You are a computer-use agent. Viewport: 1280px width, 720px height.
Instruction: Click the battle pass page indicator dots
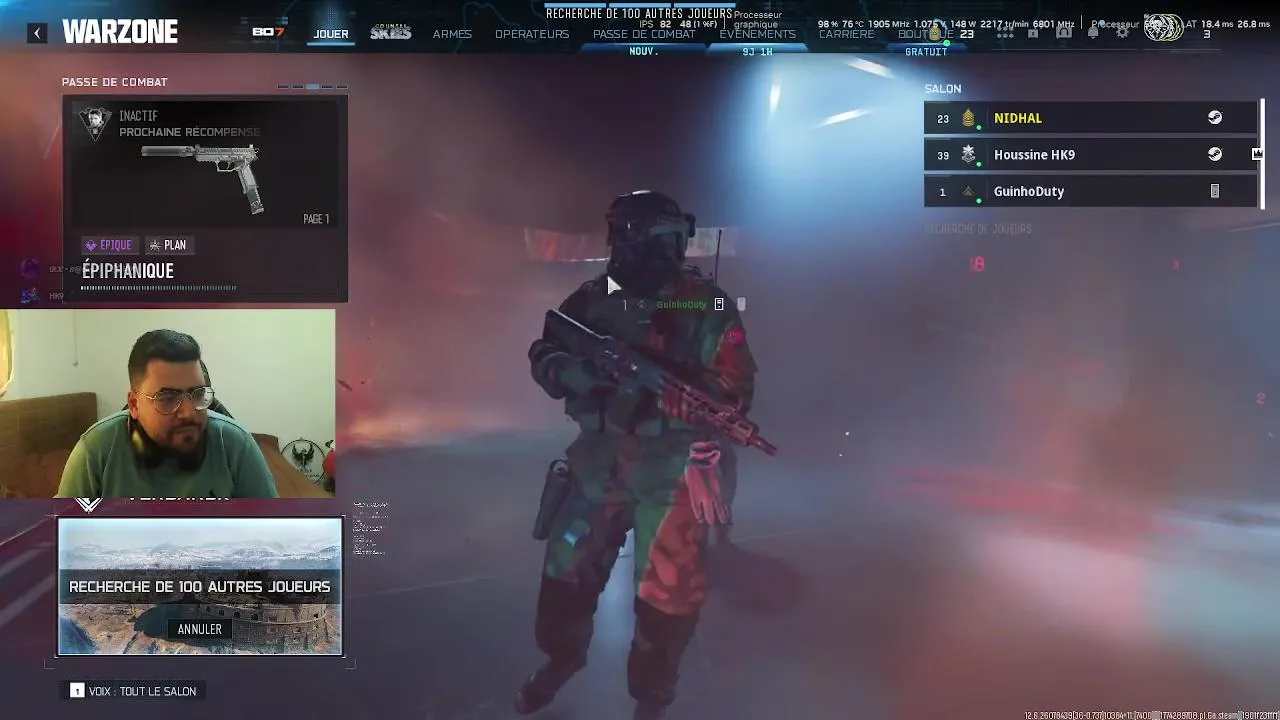click(313, 87)
